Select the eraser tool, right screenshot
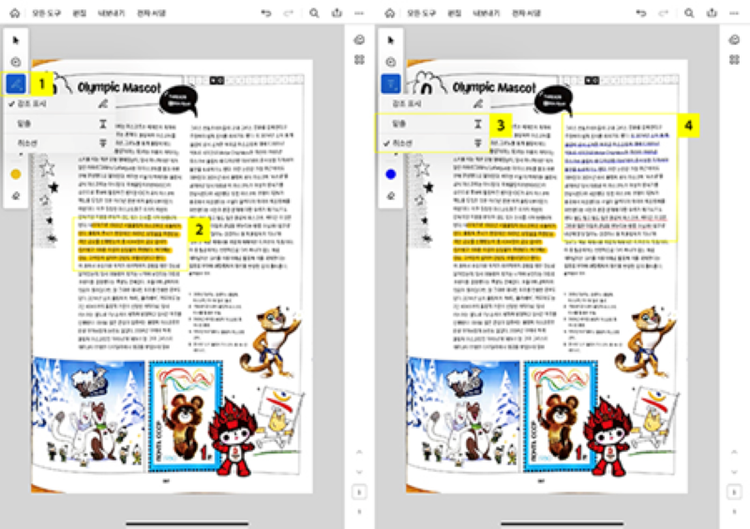This screenshot has height=529, width=750. pyautogui.click(x=391, y=196)
